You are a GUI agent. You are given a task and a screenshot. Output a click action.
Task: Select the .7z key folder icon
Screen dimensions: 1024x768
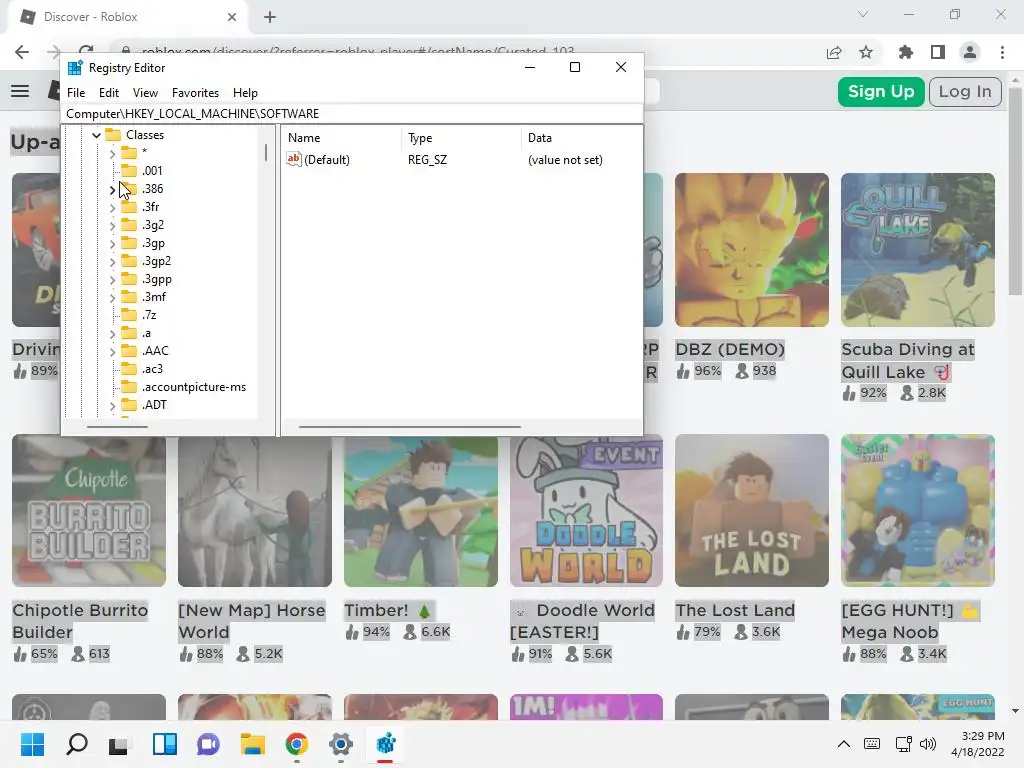click(129, 315)
